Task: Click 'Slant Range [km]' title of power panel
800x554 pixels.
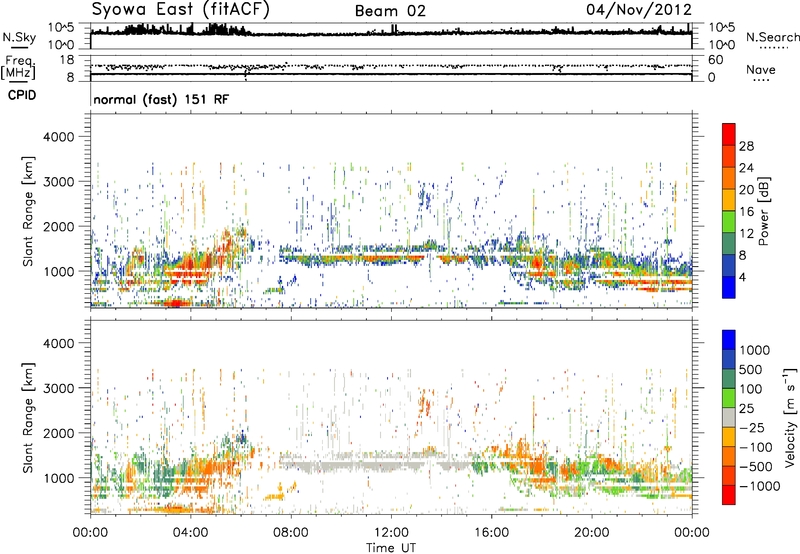Action: 29,211
